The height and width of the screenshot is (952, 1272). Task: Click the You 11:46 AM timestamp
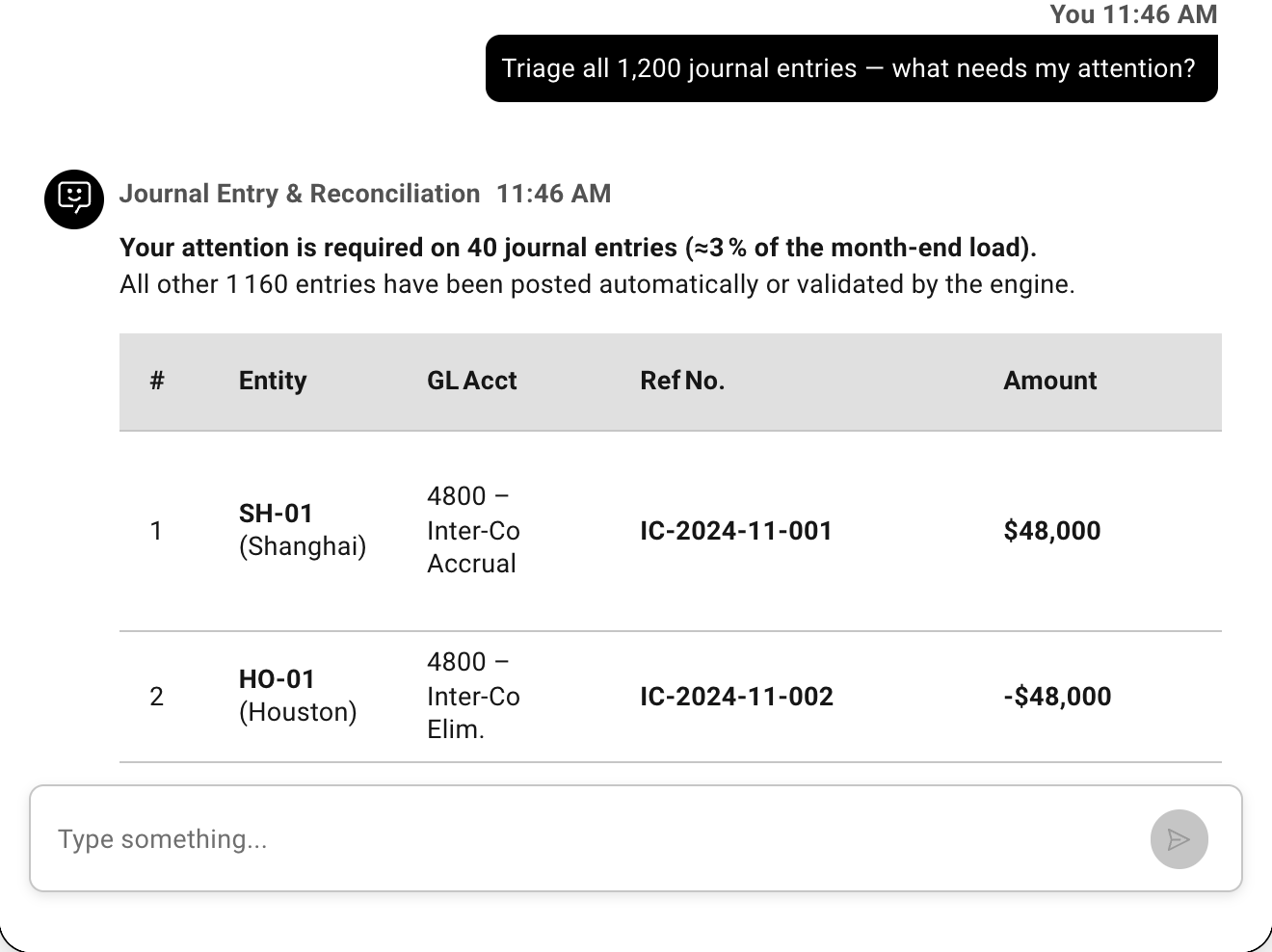(x=1133, y=14)
